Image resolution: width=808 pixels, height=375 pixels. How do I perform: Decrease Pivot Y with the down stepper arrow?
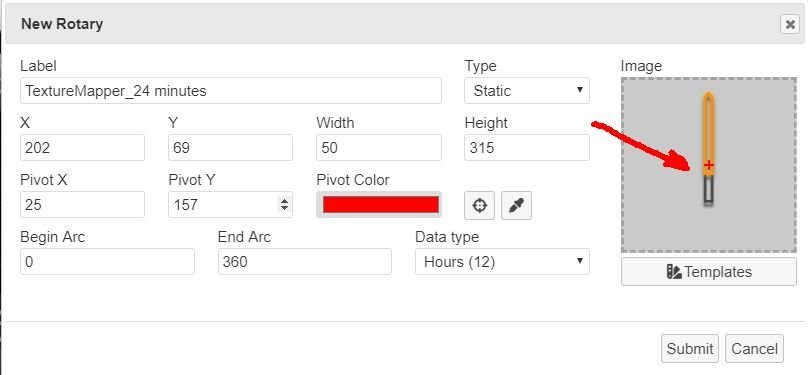click(x=284, y=209)
